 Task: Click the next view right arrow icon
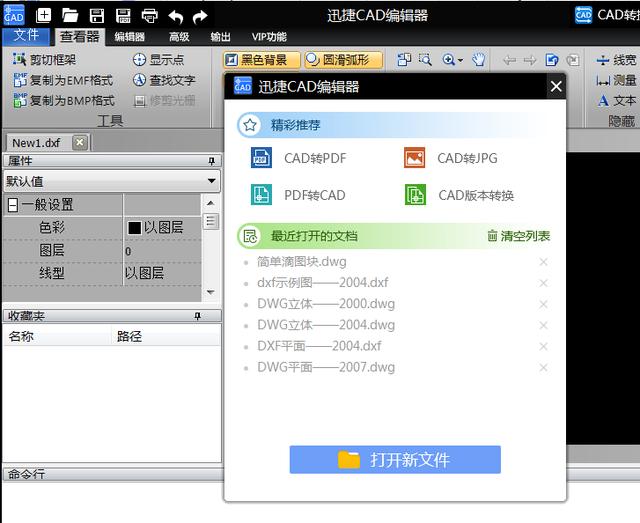pos(530,60)
